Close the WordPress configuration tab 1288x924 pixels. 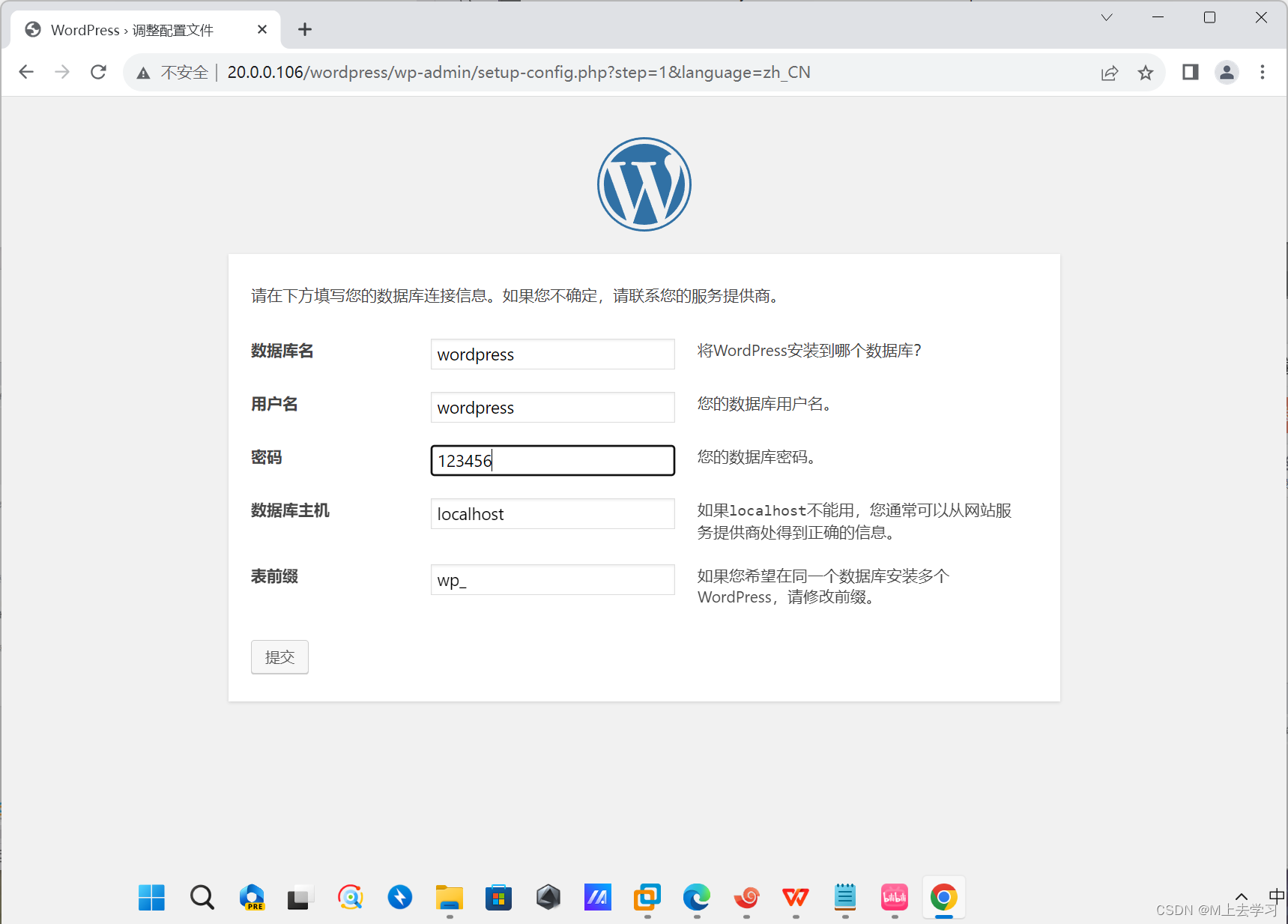261,29
